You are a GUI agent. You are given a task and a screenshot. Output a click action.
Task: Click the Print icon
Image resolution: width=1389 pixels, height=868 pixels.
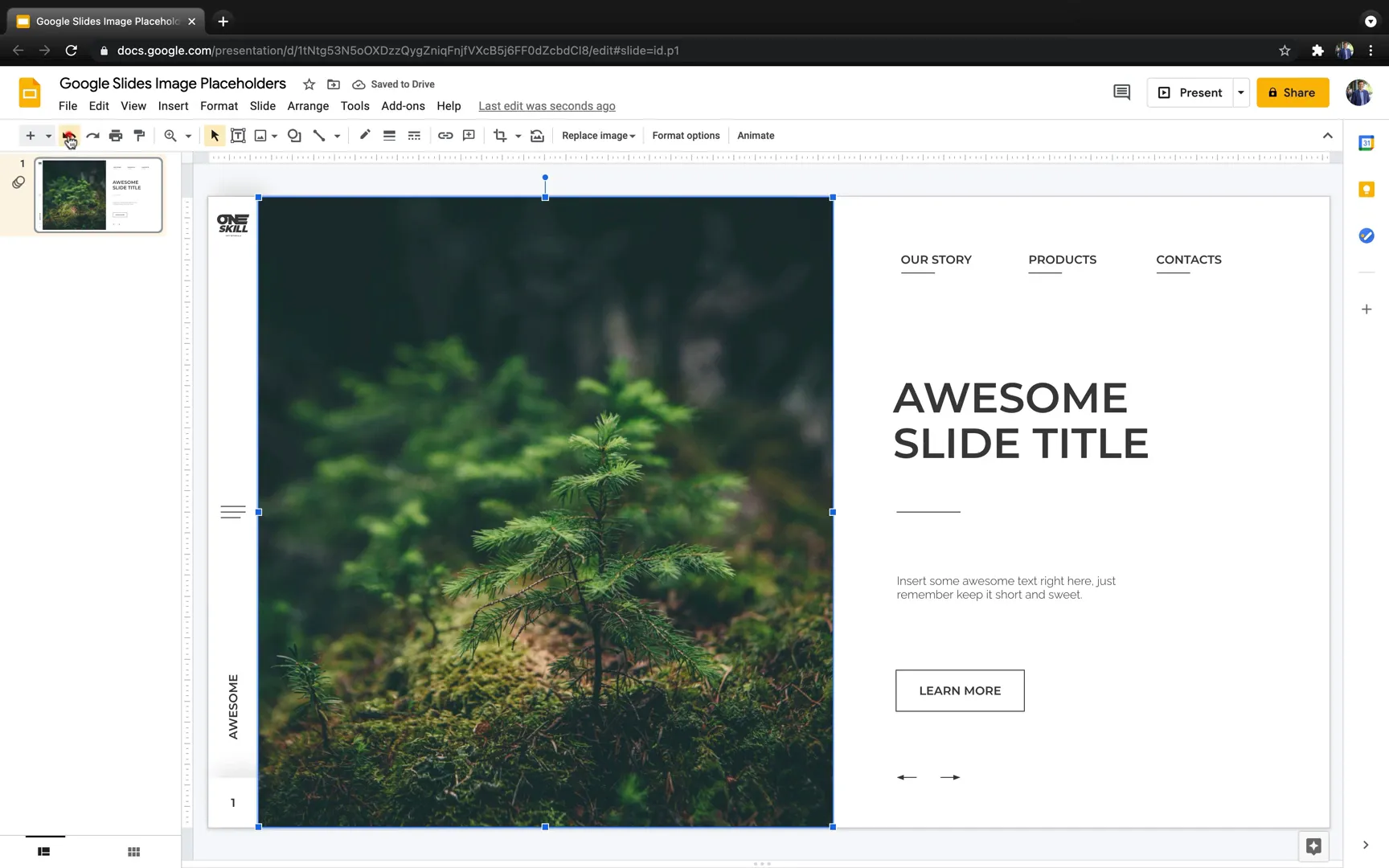[x=116, y=136]
